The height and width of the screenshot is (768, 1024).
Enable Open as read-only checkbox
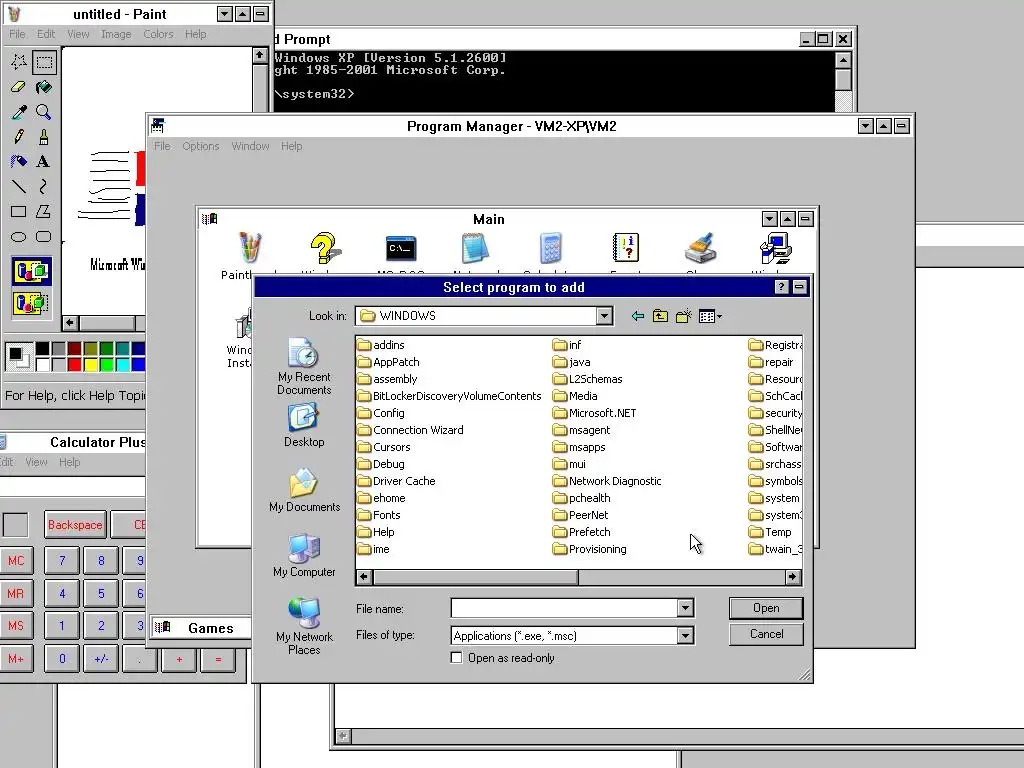pyautogui.click(x=456, y=658)
